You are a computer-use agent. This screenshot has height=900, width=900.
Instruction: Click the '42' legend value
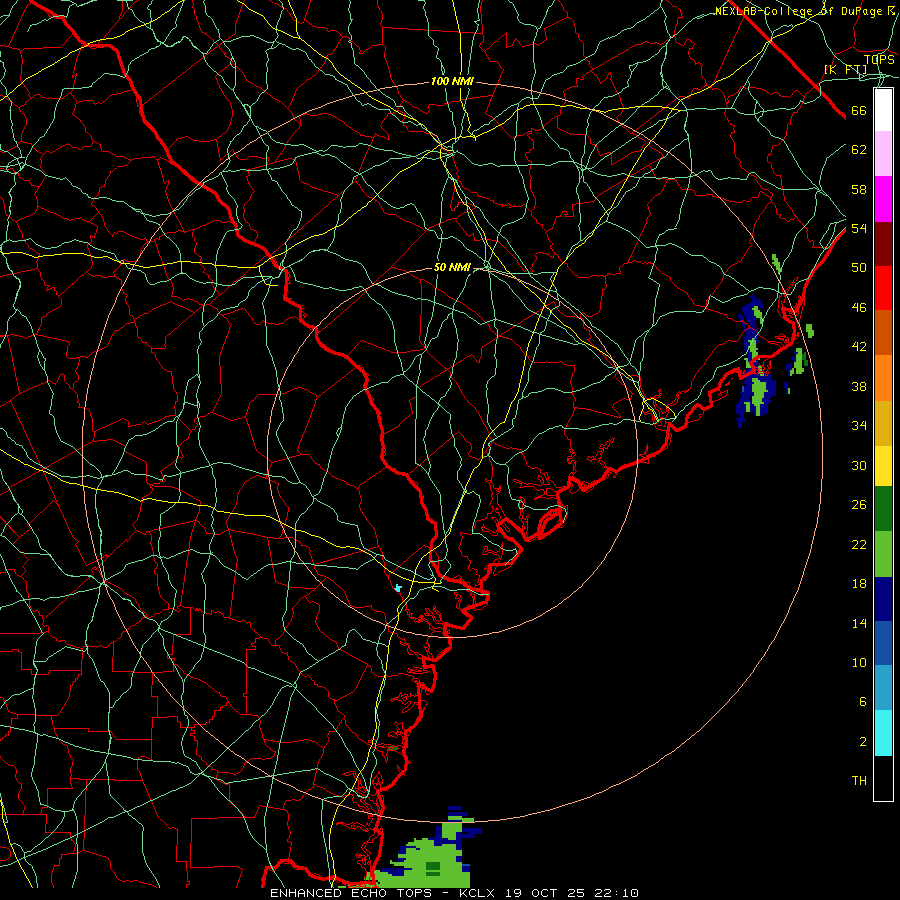click(x=859, y=346)
